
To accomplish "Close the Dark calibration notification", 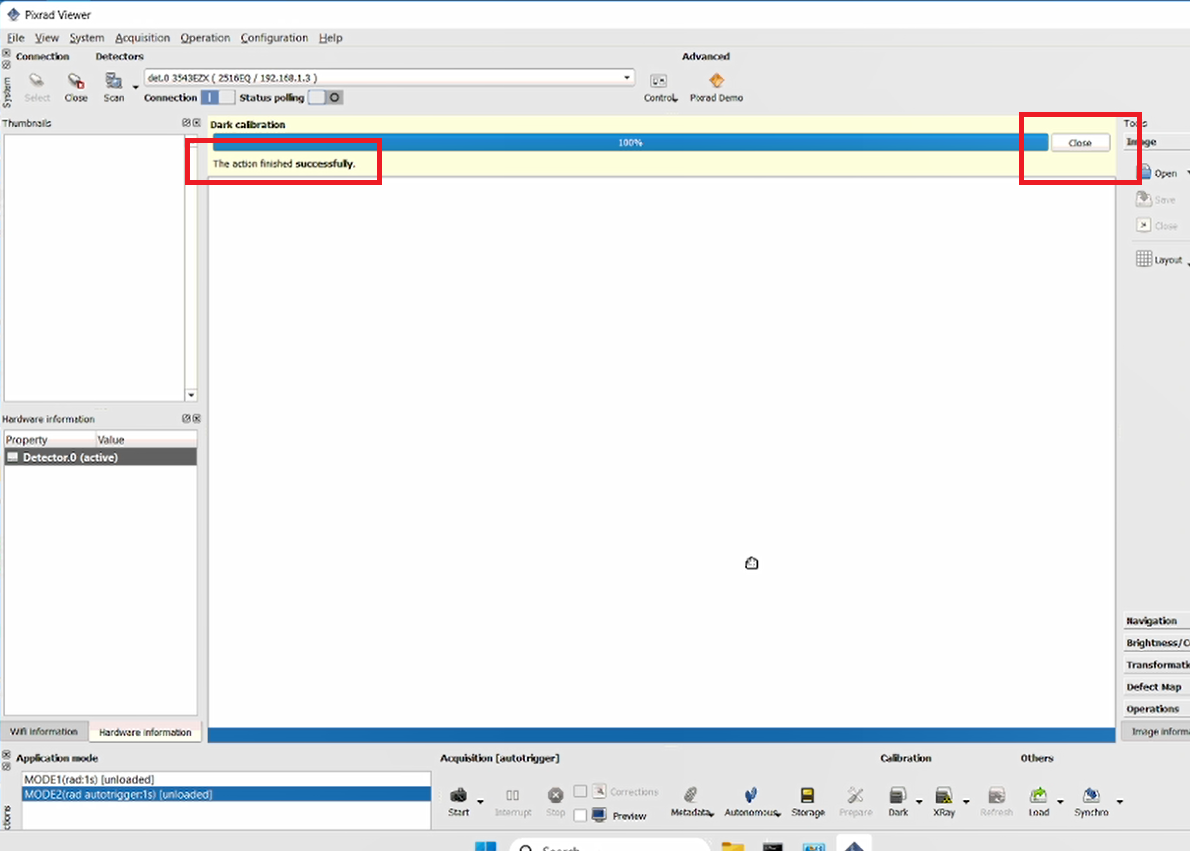I will tap(1079, 143).
